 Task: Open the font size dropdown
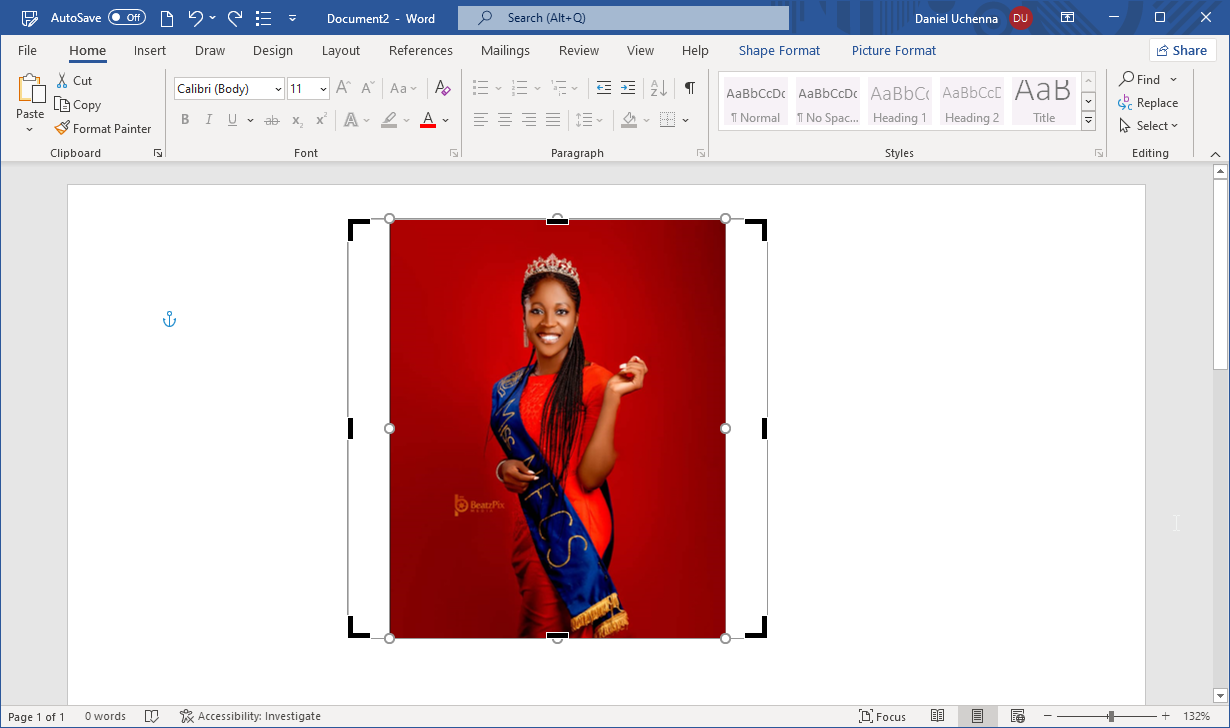[x=323, y=89]
